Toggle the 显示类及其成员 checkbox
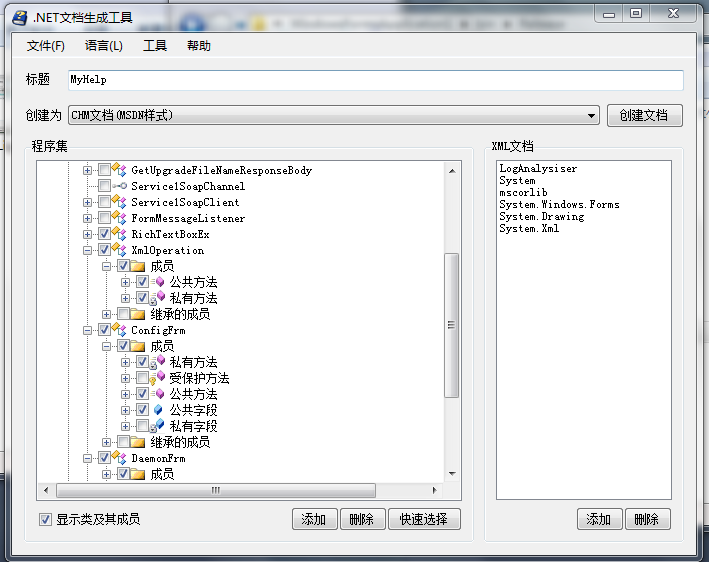This screenshot has width=709, height=562. pos(45,519)
